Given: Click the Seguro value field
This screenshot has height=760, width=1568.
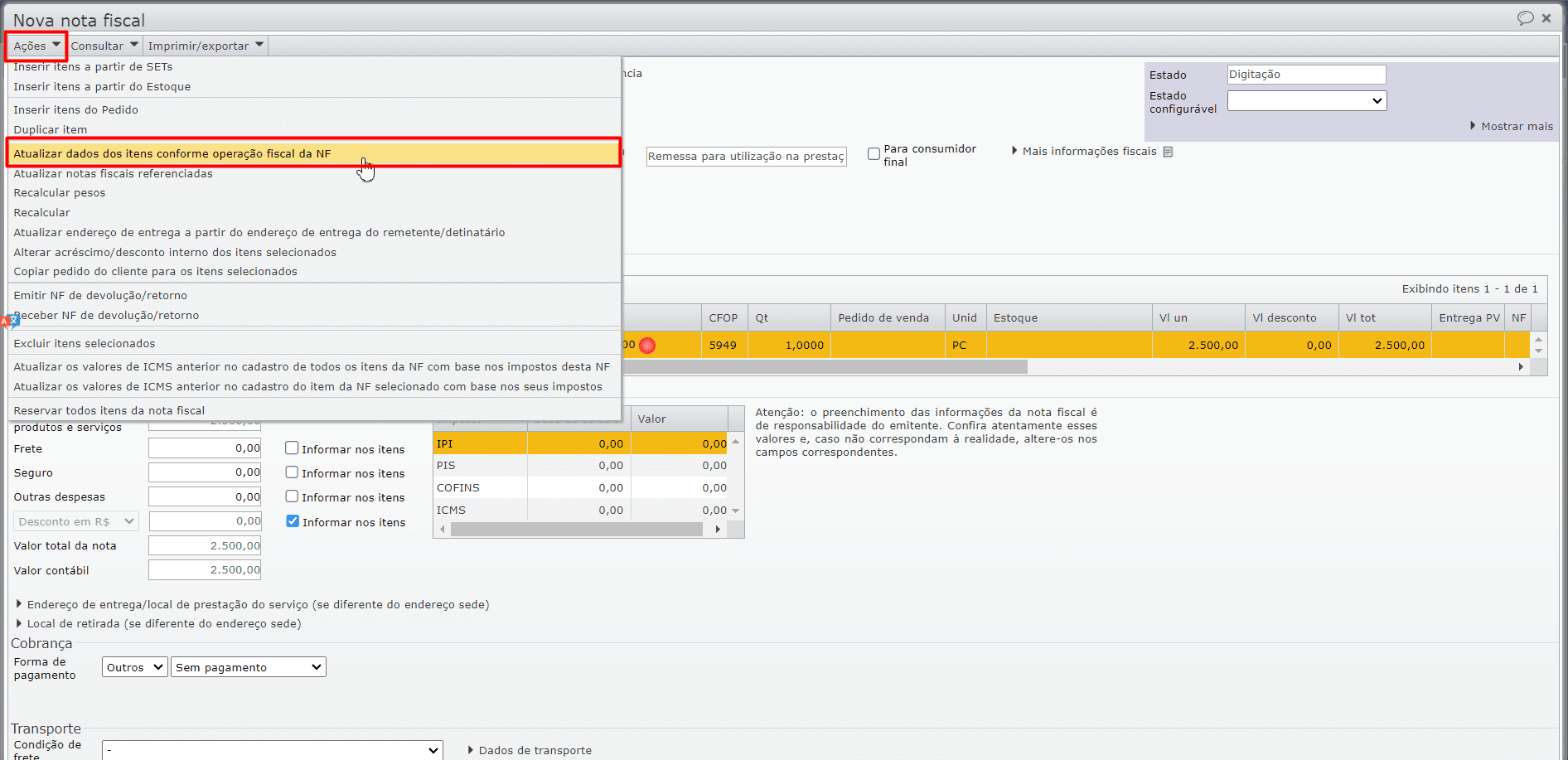Looking at the screenshot, I should point(205,472).
